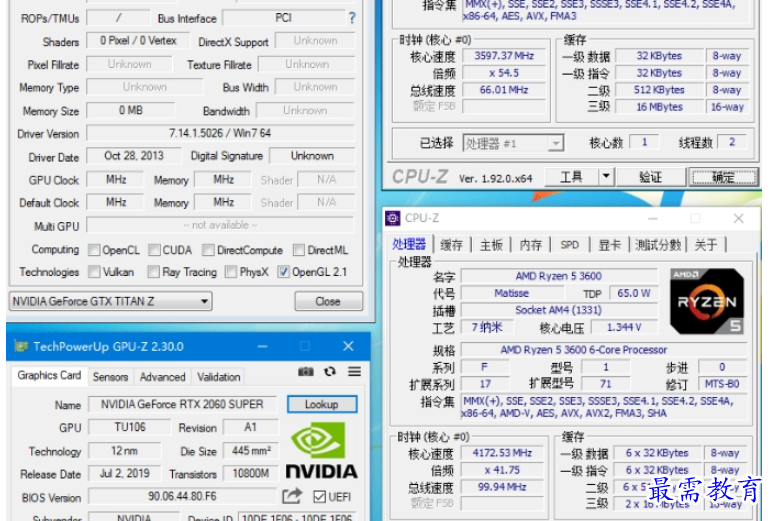Click the multiplier value x 41.75
The image size is (770, 521).
pyautogui.click(x=502, y=470)
